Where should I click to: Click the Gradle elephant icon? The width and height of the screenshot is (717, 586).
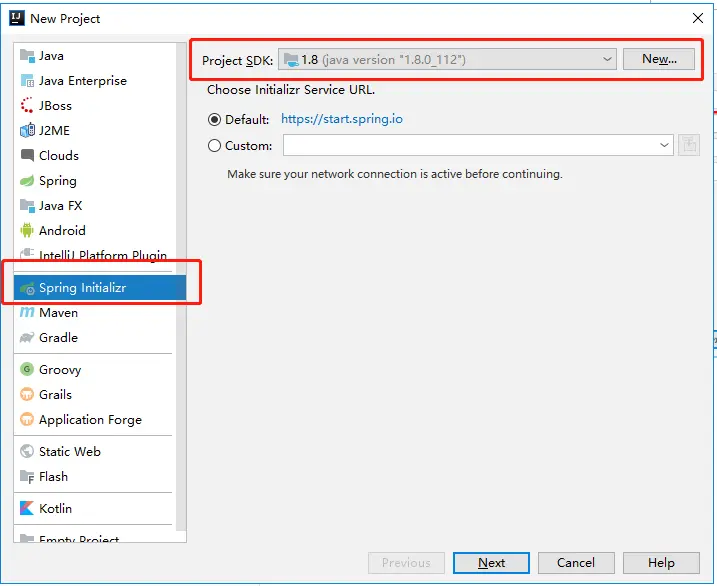tap(27, 338)
